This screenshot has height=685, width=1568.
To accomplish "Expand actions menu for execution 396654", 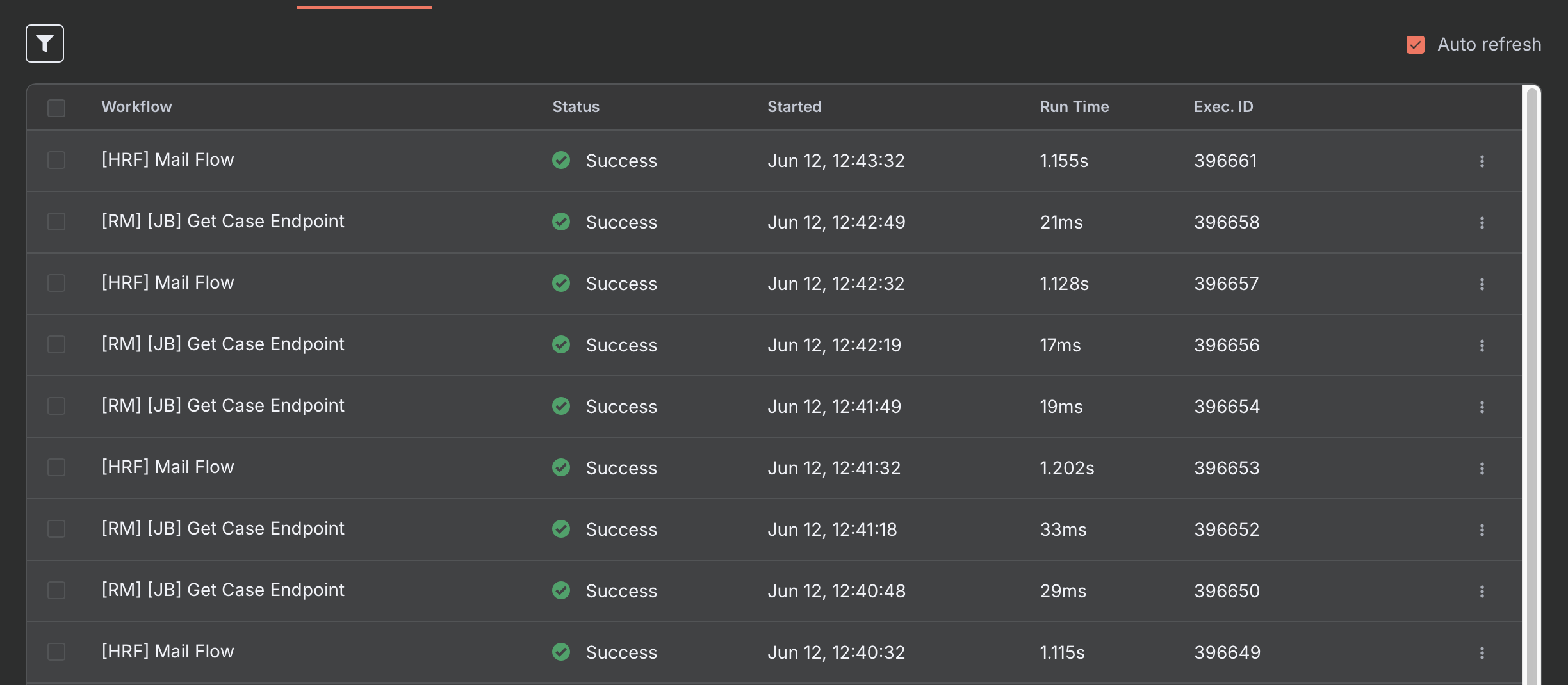I will pyautogui.click(x=1482, y=407).
